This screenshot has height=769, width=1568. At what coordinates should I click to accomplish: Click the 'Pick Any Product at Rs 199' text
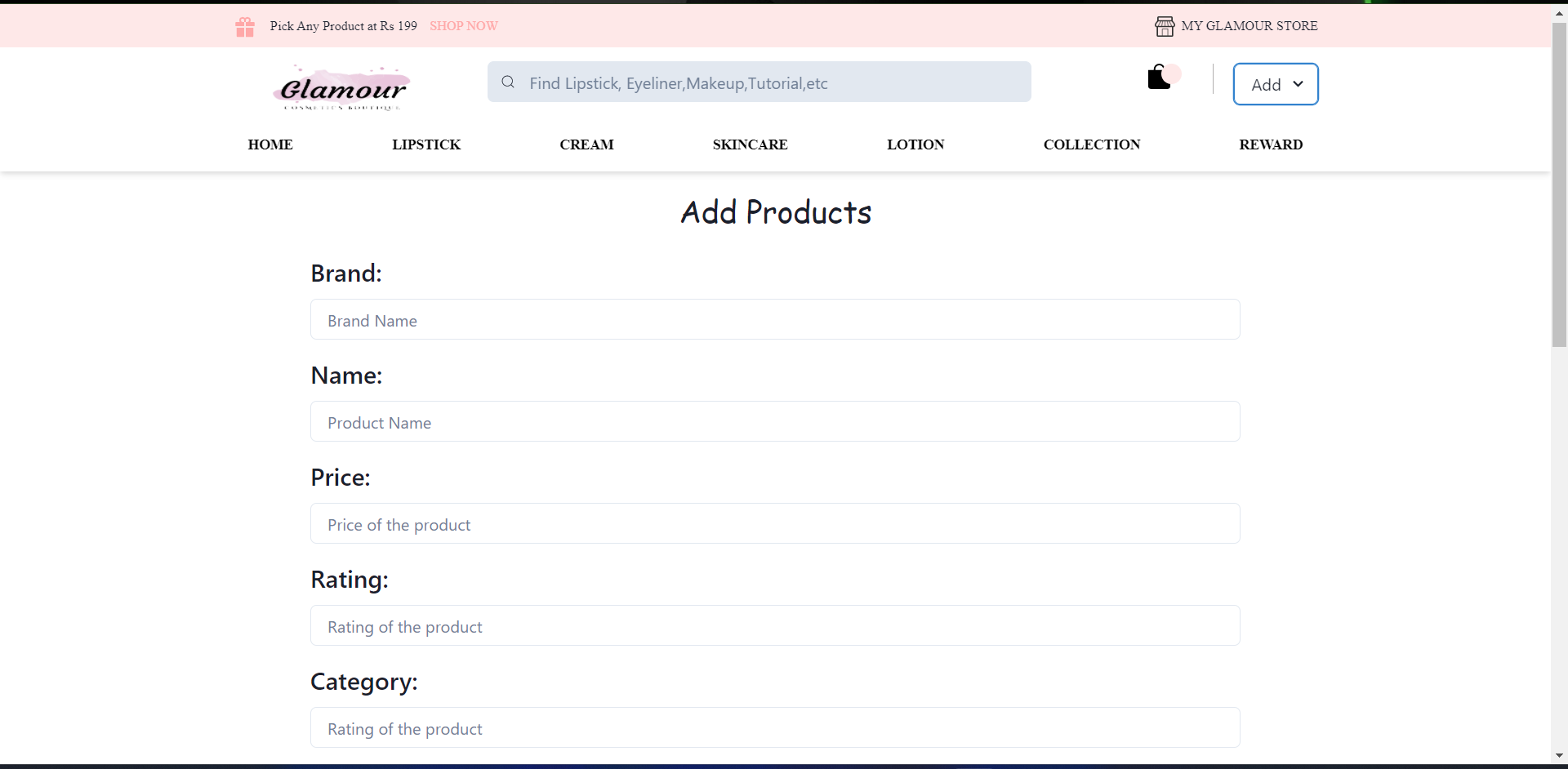[344, 26]
